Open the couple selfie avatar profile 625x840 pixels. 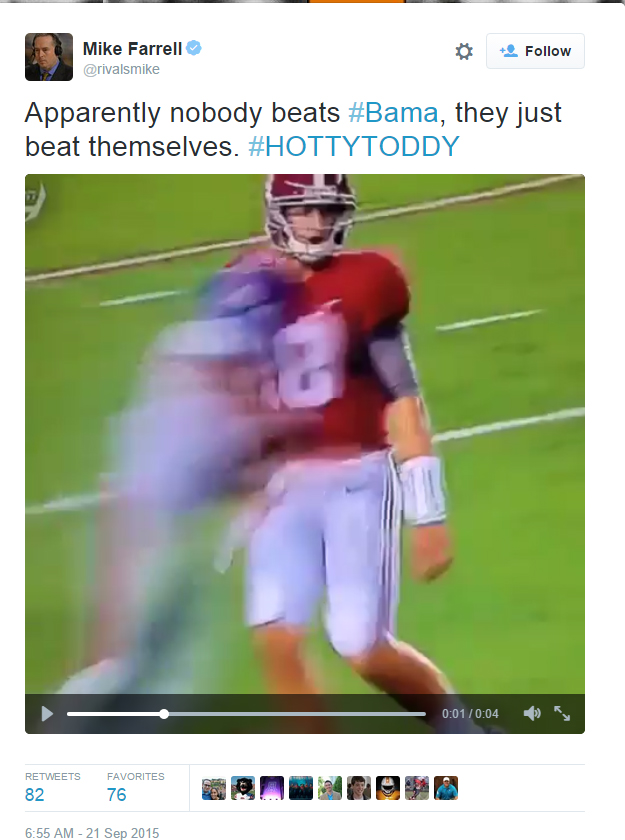pyautogui.click(x=214, y=788)
